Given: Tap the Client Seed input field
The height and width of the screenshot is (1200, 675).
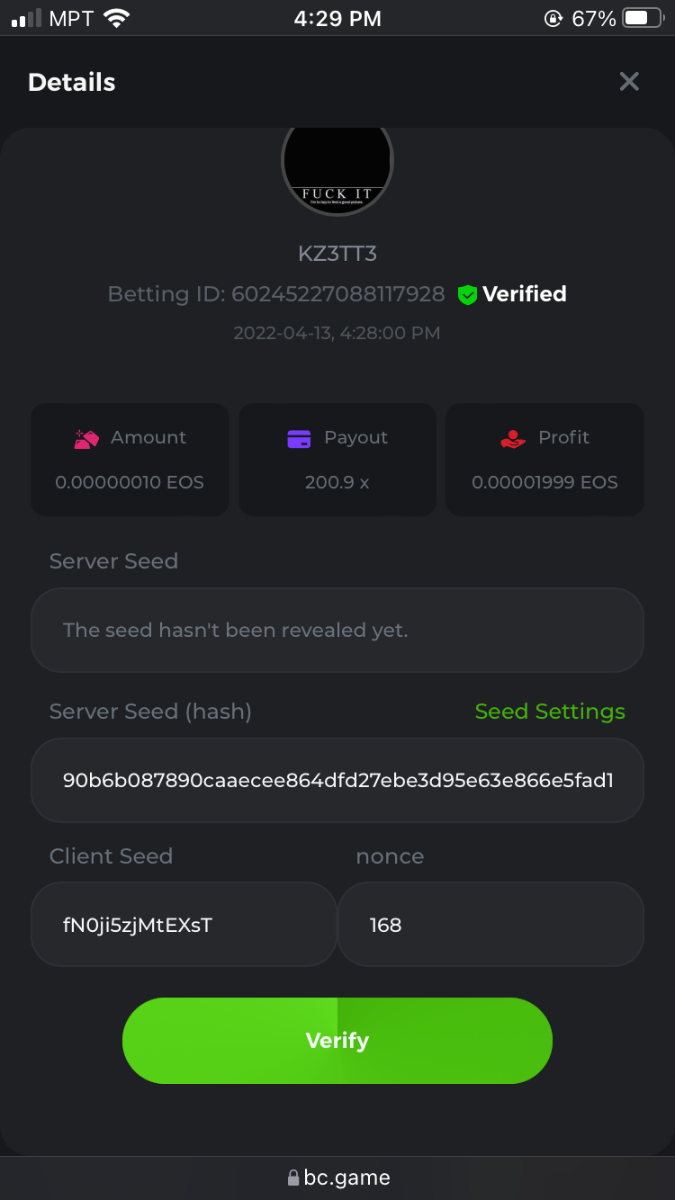Looking at the screenshot, I should (x=183, y=925).
